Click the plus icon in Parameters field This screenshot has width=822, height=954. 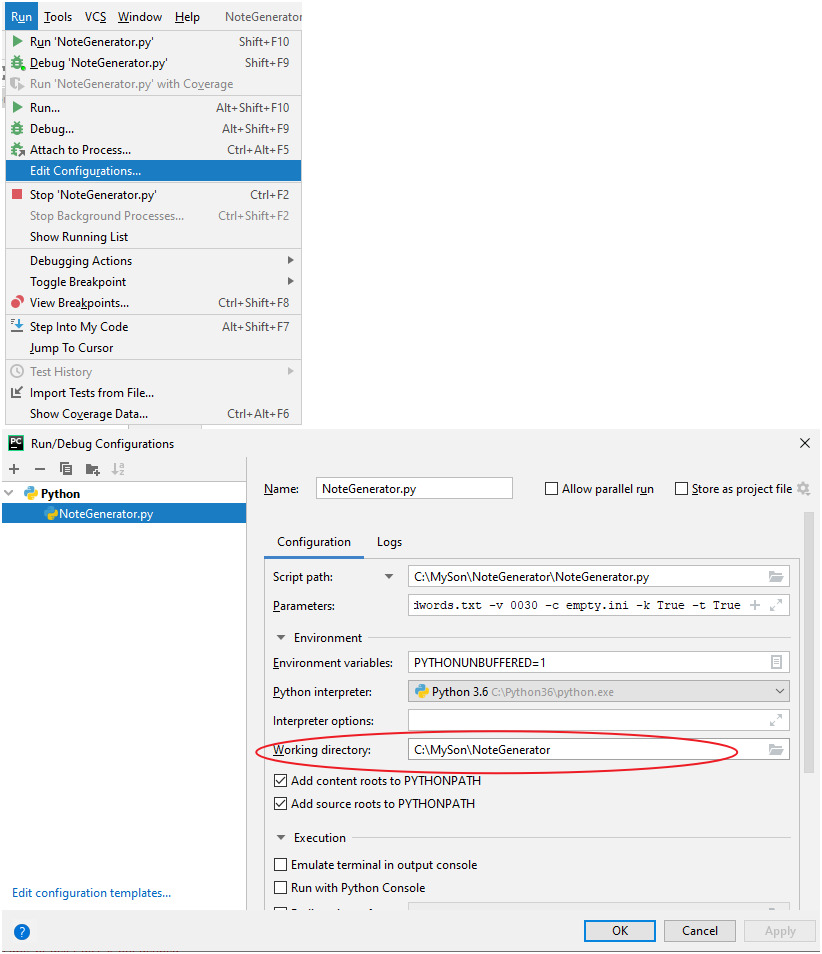pos(755,605)
